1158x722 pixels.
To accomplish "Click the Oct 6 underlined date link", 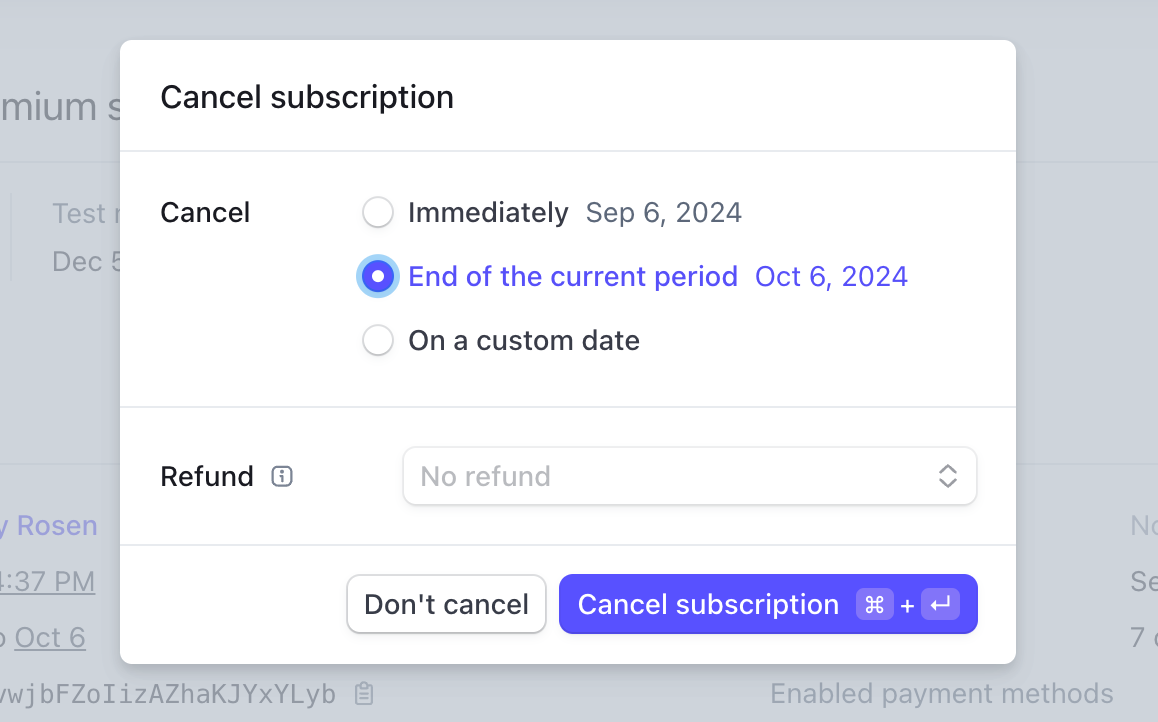I will click(x=50, y=637).
